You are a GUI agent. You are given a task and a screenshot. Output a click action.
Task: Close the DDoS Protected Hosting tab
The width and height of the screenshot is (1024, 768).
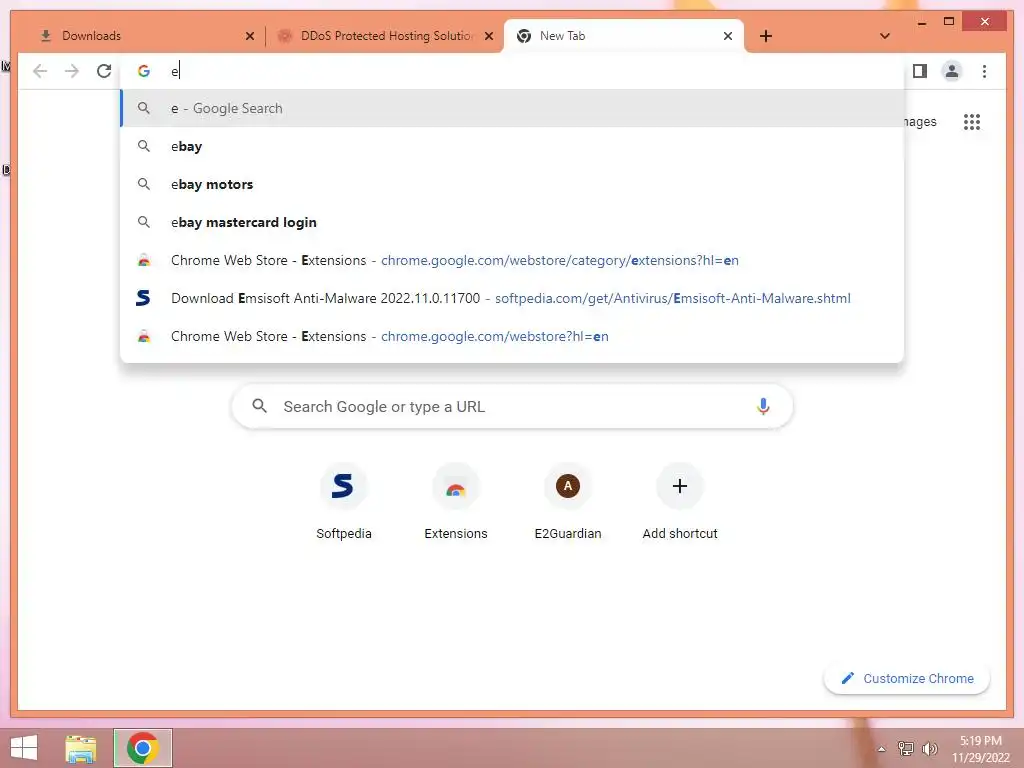coord(488,36)
